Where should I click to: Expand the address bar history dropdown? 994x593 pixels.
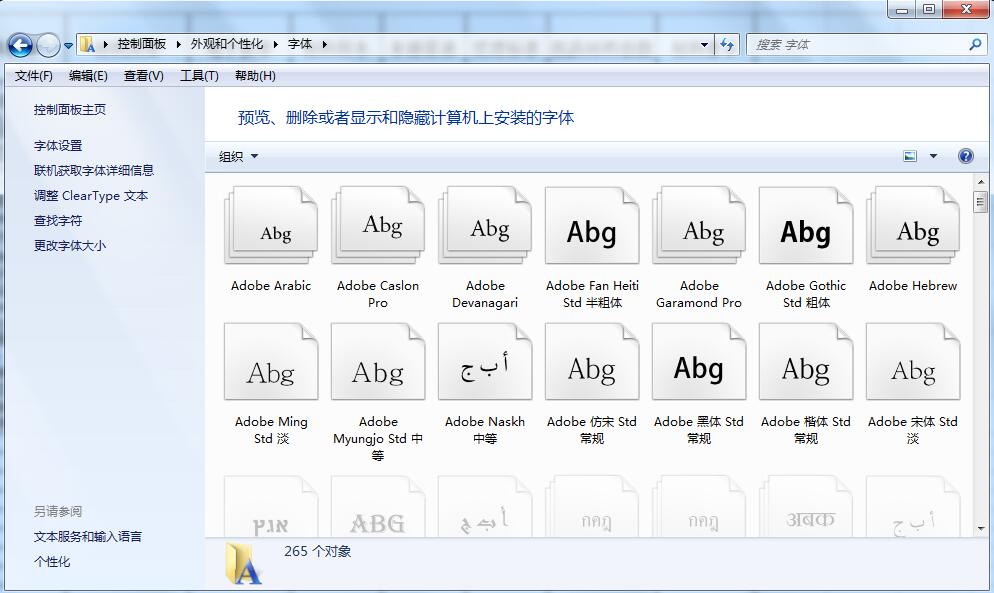point(704,44)
